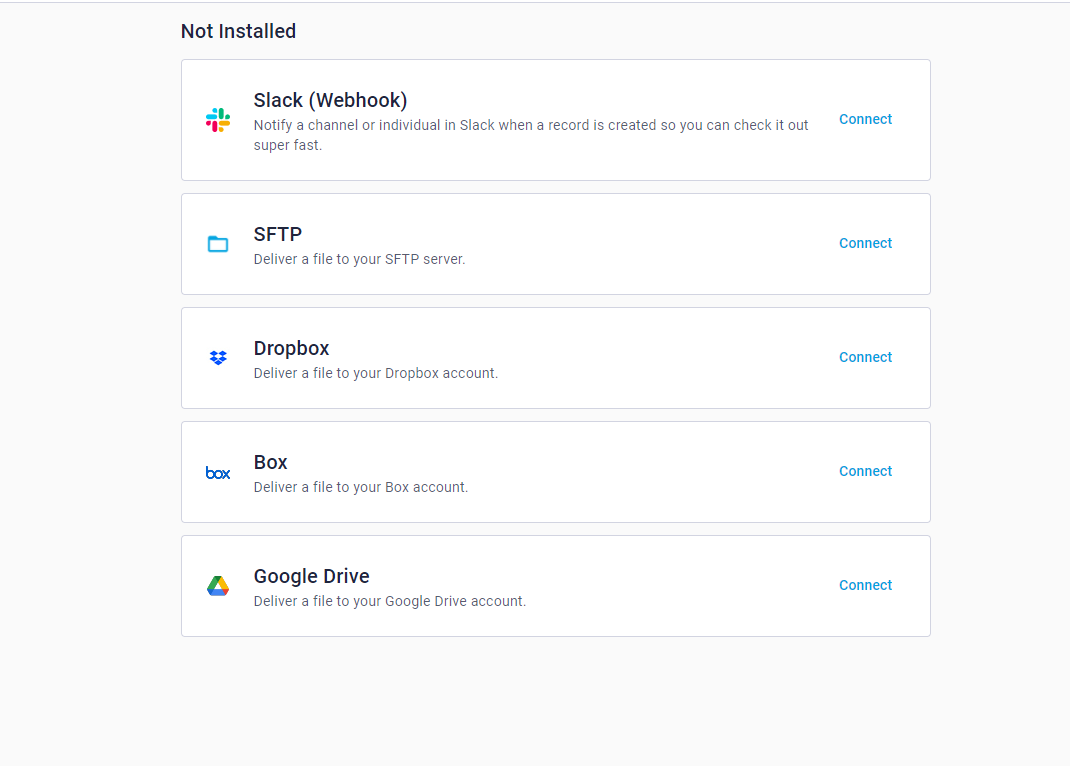Select the Dropbox title text

click(x=291, y=348)
